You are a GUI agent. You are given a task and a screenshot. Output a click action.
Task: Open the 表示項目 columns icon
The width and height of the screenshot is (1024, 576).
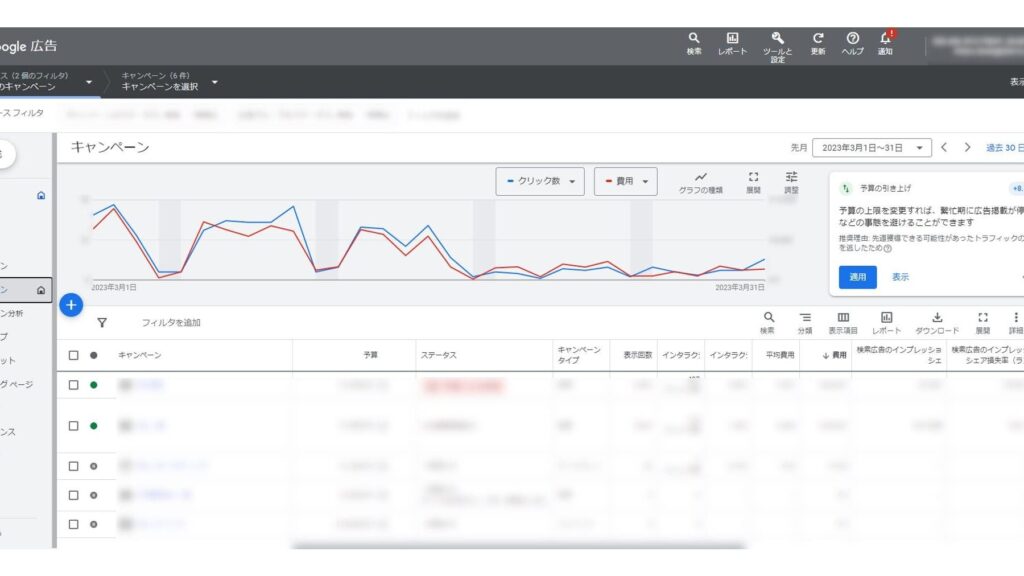pyautogui.click(x=843, y=318)
